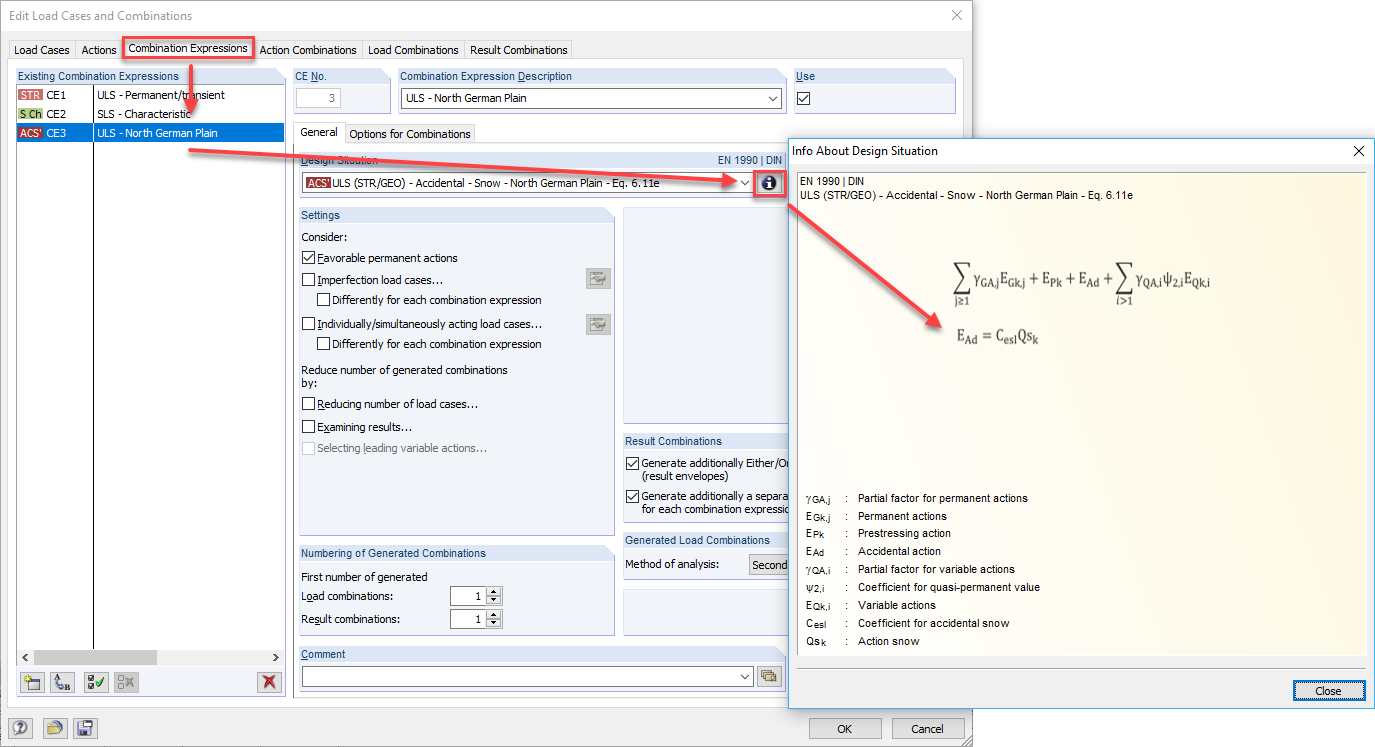Screen dimensions: 1375x747
Task: Select CE1 ULS Permanent/transient row
Action: [150, 95]
